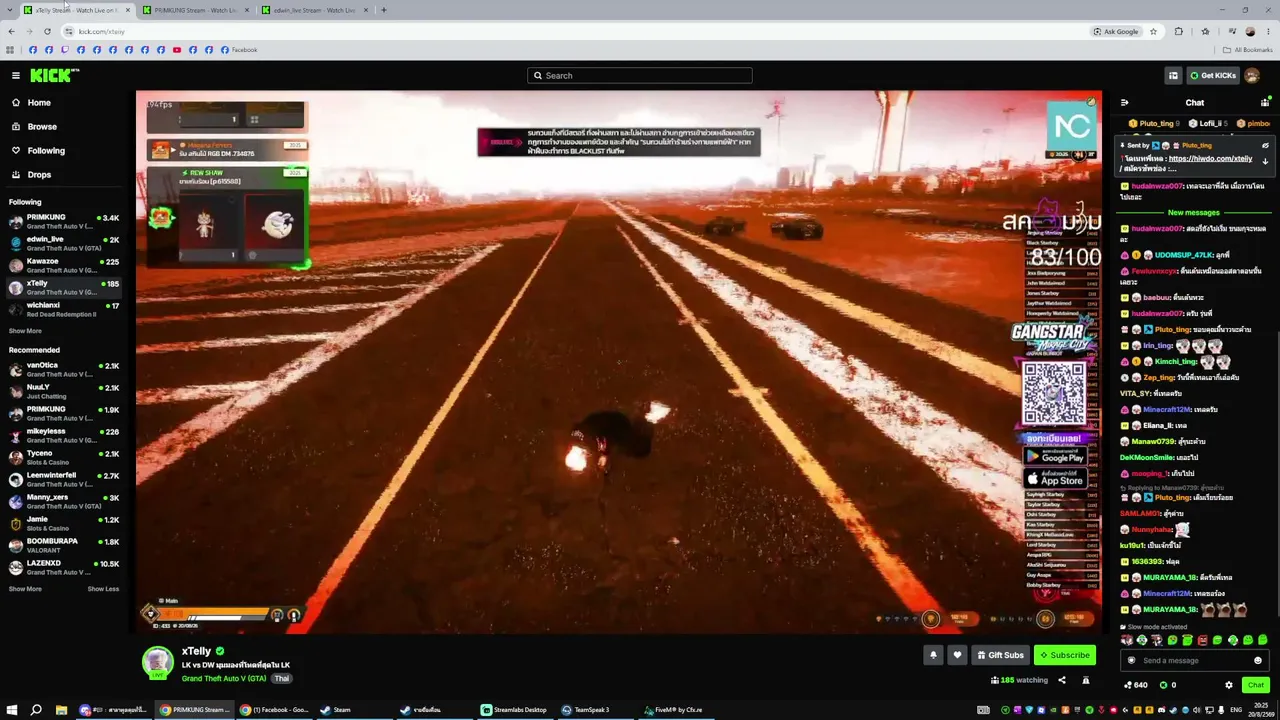The image size is (1280, 720).
Task: Open wichianxi channel in the sidebar
Action: (x=66, y=309)
